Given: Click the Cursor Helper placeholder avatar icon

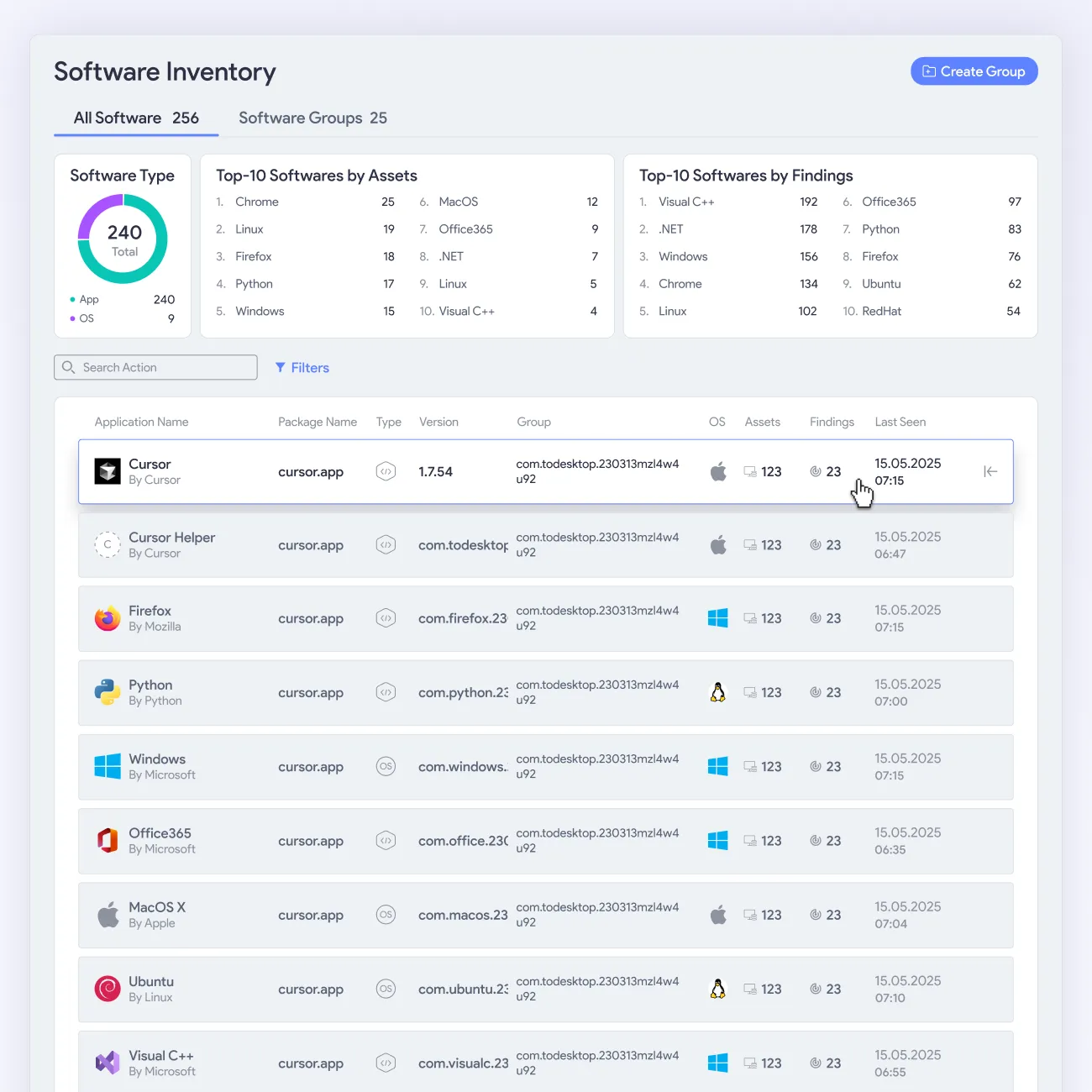Looking at the screenshot, I should point(108,545).
